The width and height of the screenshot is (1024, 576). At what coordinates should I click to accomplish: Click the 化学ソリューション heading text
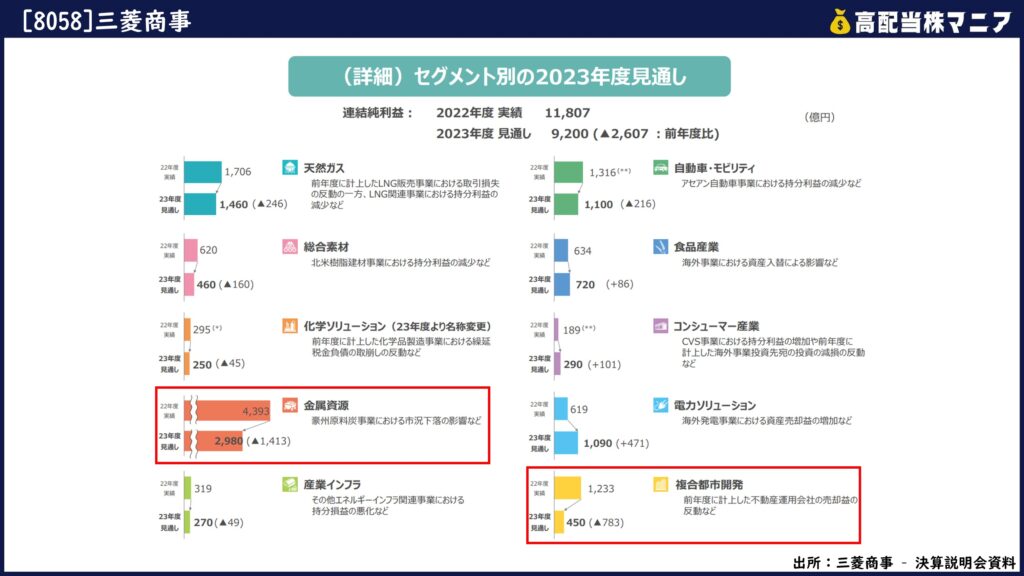coord(397,326)
